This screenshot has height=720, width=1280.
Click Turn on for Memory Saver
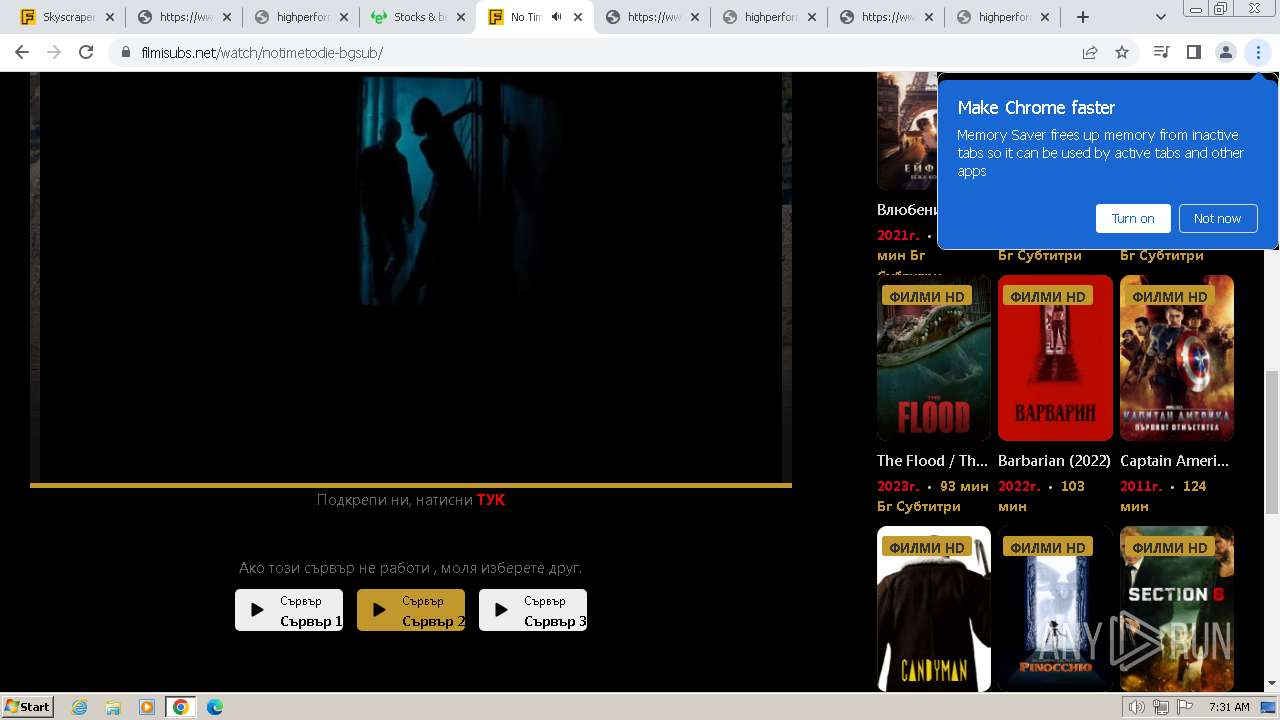click(1133, 218)
